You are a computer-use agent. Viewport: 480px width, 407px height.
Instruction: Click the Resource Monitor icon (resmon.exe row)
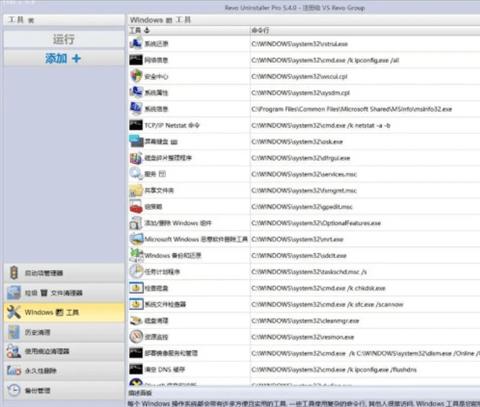click(136, 337)
